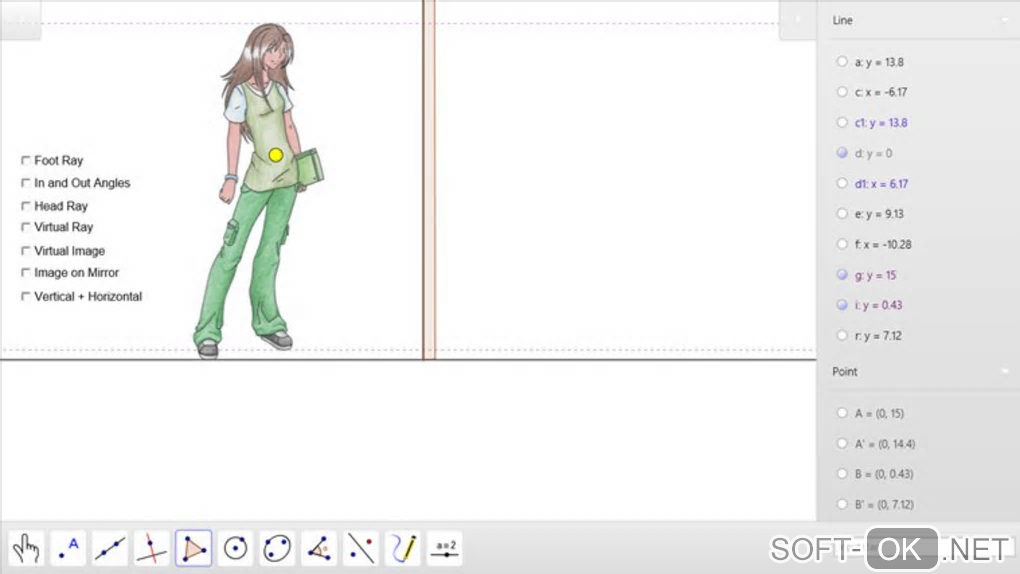The width and height of the screenshot is (1020, 574).
Task: Select the 'd1: x = 6.17' equation text
Action: point(881,184)
